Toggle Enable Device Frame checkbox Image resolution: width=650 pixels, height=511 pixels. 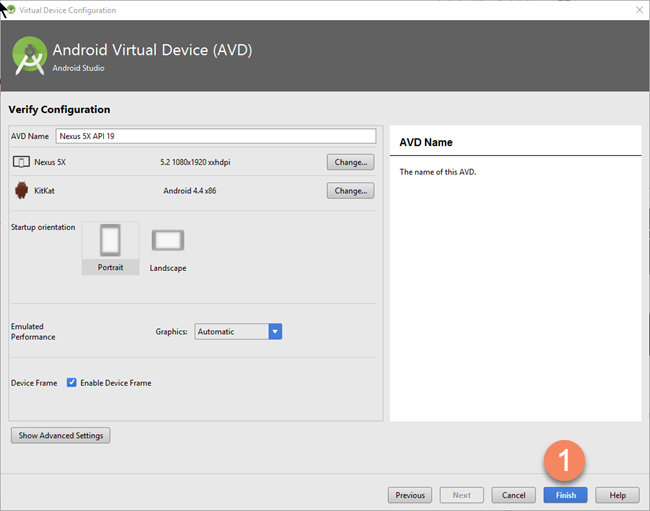coord(71,383)
